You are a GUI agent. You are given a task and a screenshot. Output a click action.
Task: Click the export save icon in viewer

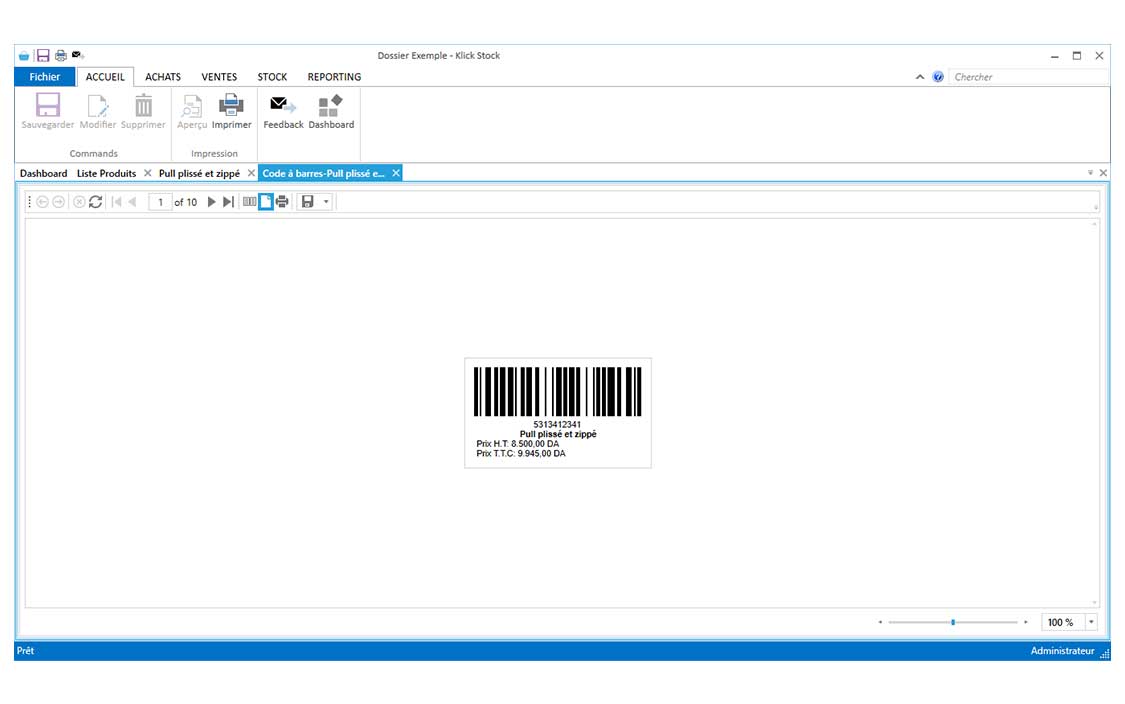pos(308,202)
